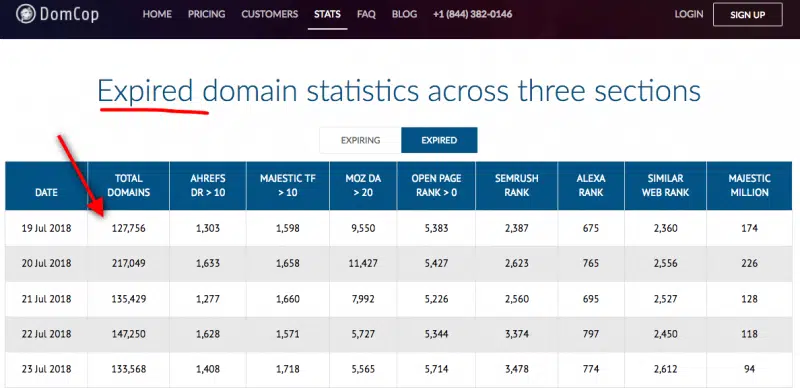Click the OPEN PAGE RANK > 0 header
Screen dimensions: 800x388
(436, 186)
